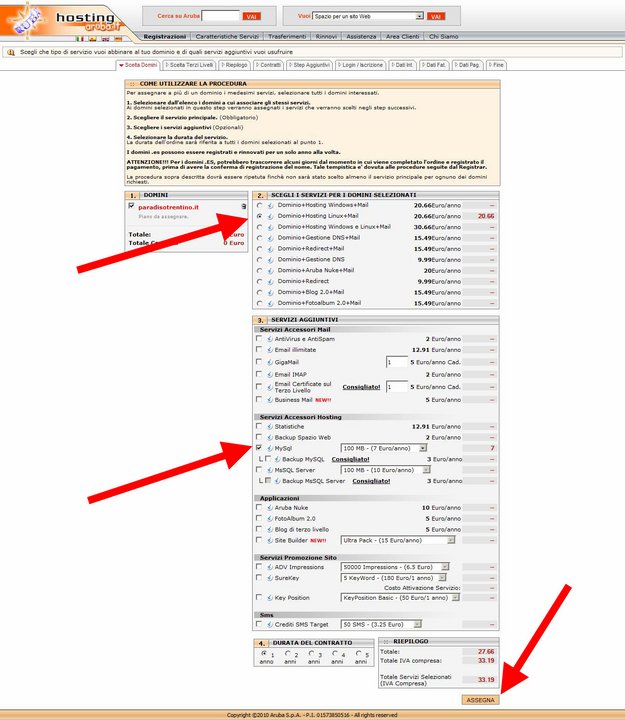Click the info icon beside MySql
This screenshot has width=625, height=720.
(x=270, y=448)
